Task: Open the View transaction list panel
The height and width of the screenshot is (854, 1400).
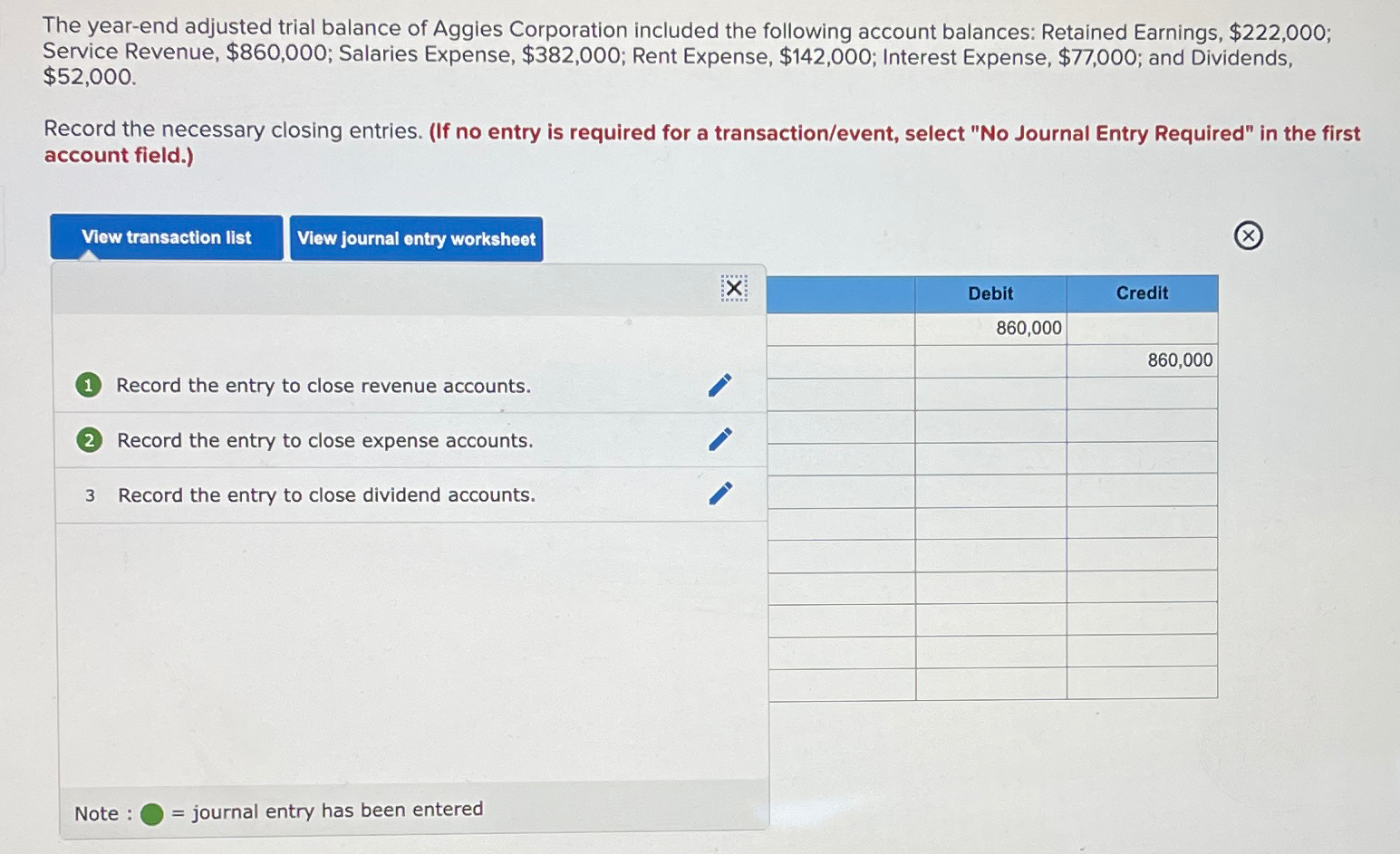Action: pyautogui.click(x=166, y=237)
